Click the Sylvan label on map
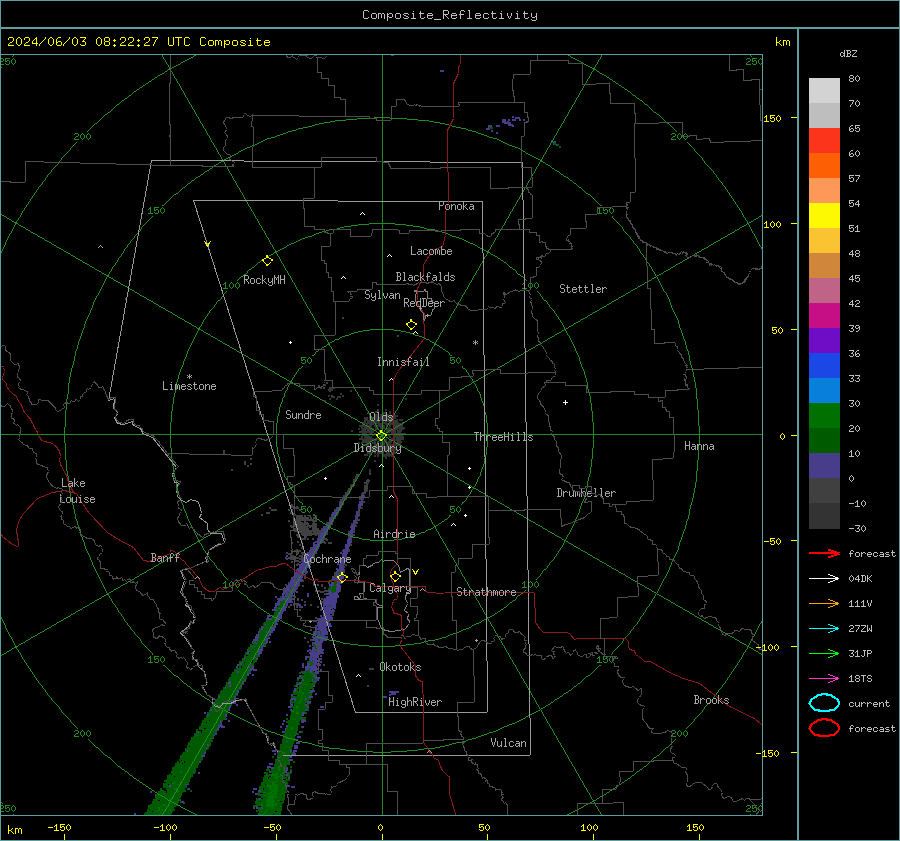This screenshot has height=841, width=900. tap(382, 295)
